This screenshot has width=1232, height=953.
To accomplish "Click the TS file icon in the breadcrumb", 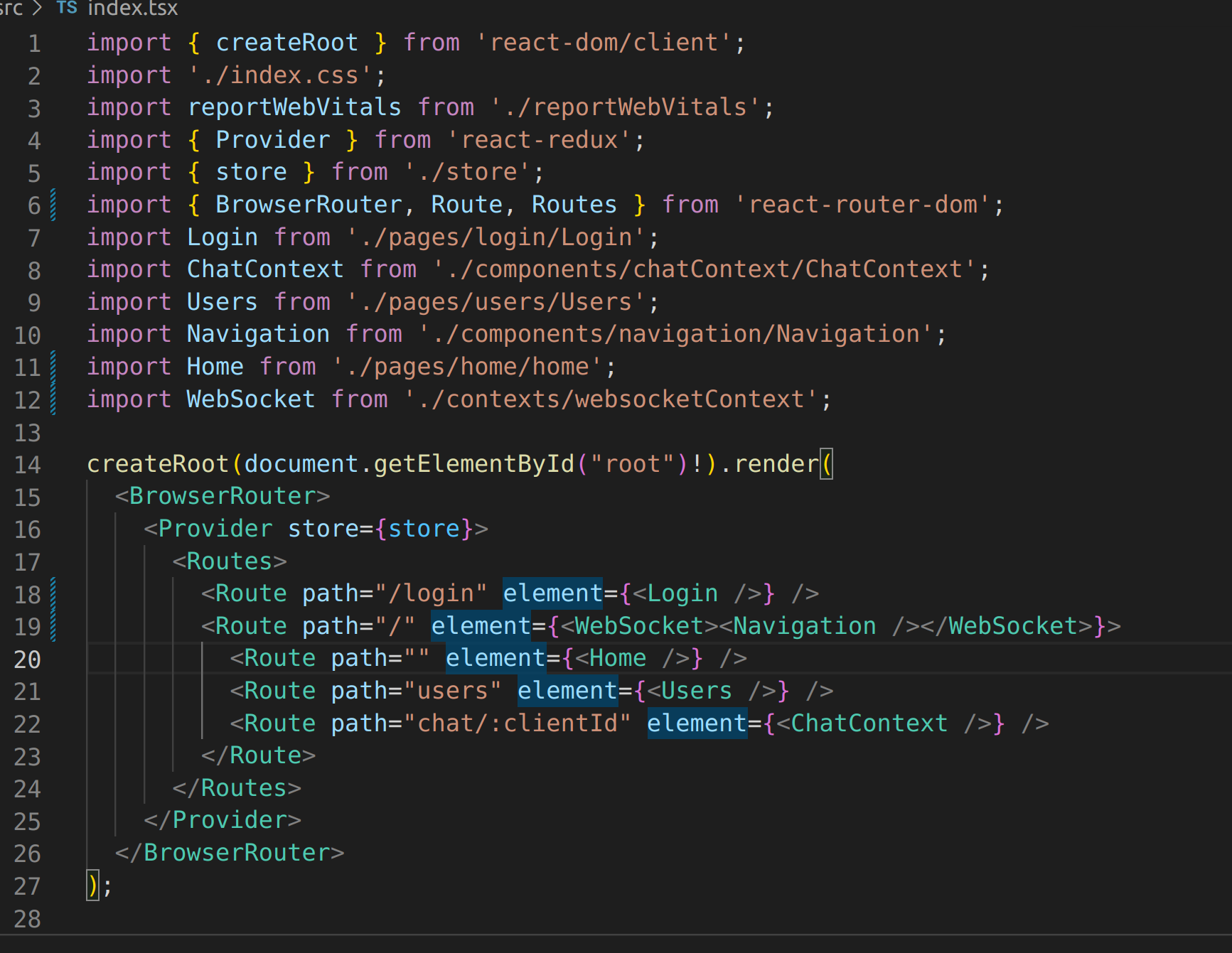I will (66, 8).
